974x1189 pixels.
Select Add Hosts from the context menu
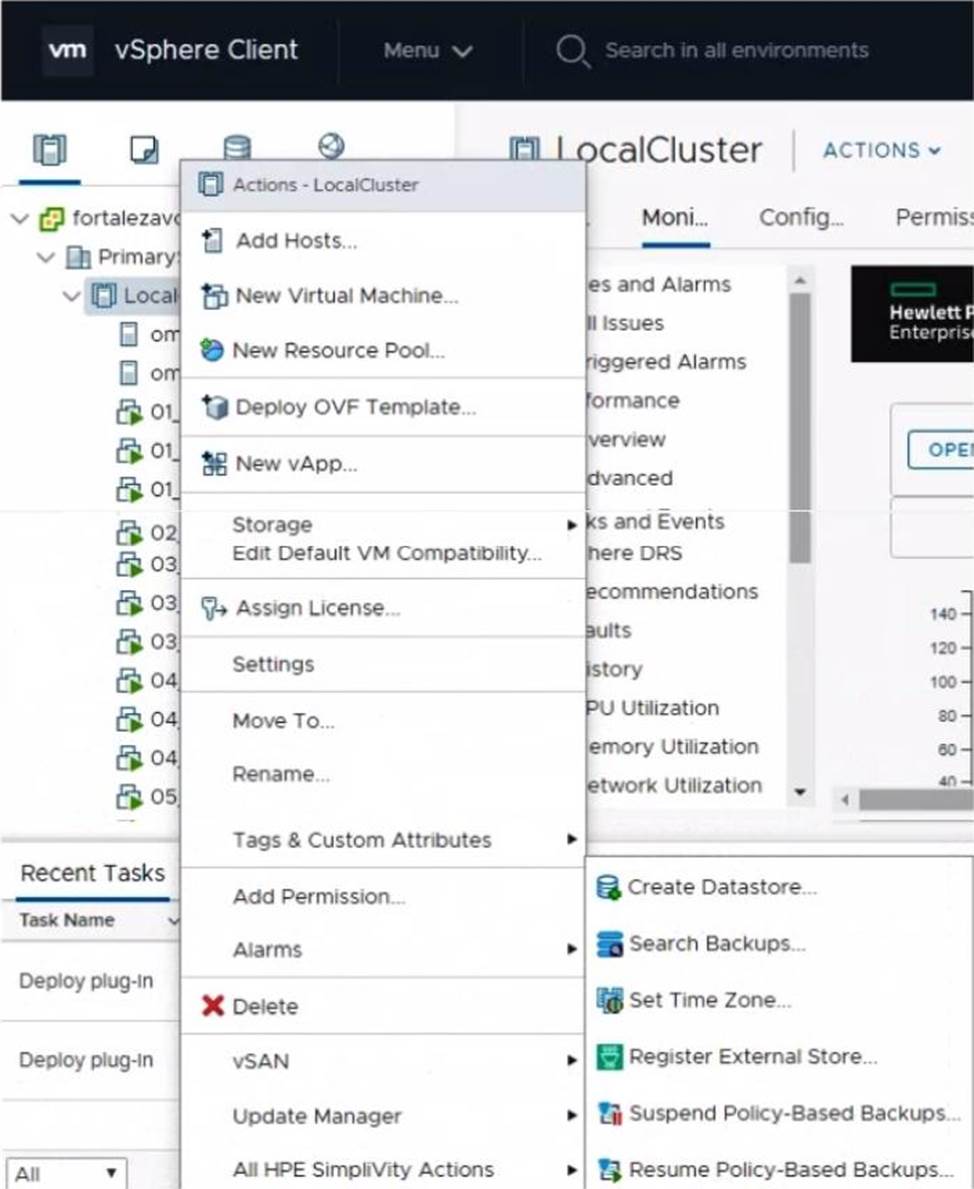[296, 241]
